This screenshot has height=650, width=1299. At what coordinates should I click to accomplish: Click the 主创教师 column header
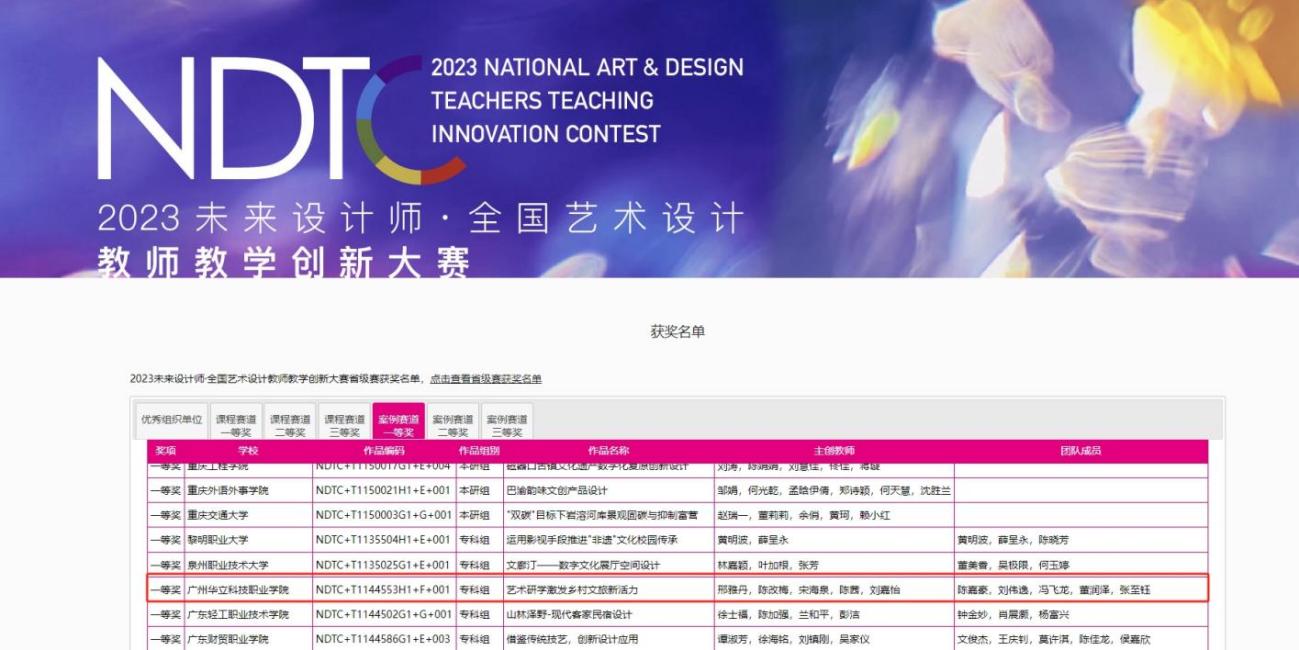[x=834, y=451]
